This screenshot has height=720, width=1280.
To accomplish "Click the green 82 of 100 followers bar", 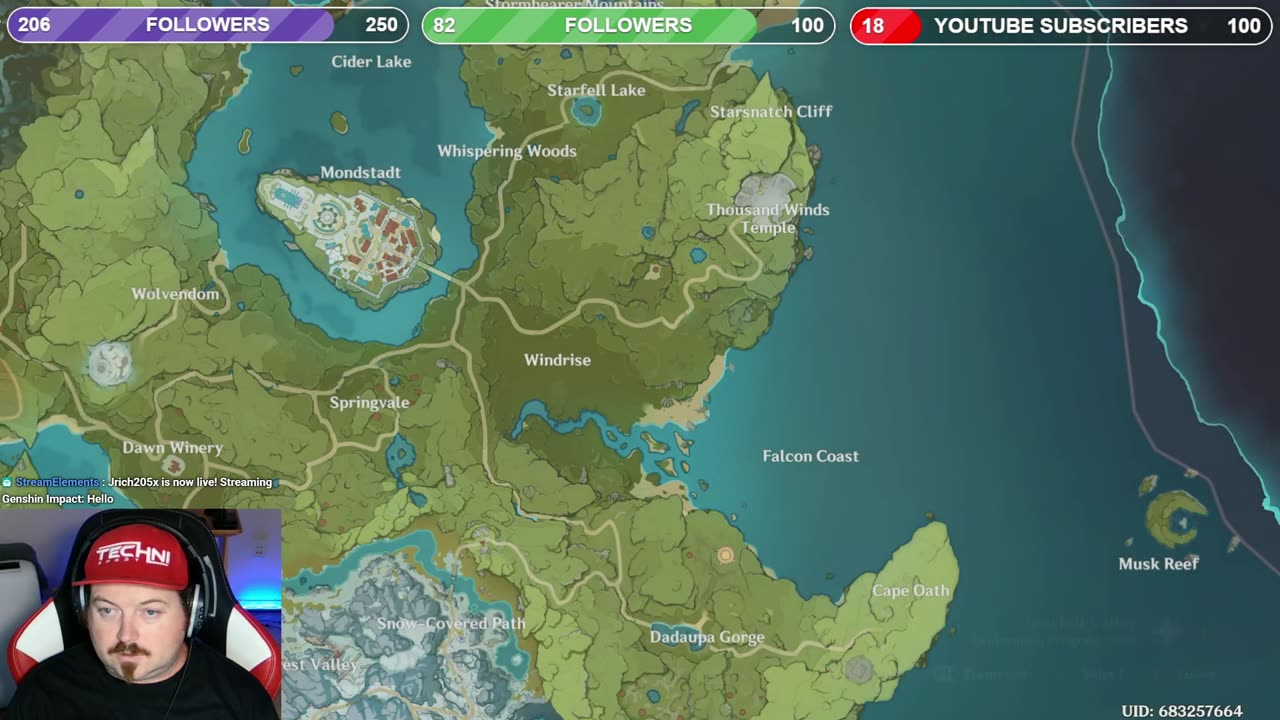I will coord(628,25).
